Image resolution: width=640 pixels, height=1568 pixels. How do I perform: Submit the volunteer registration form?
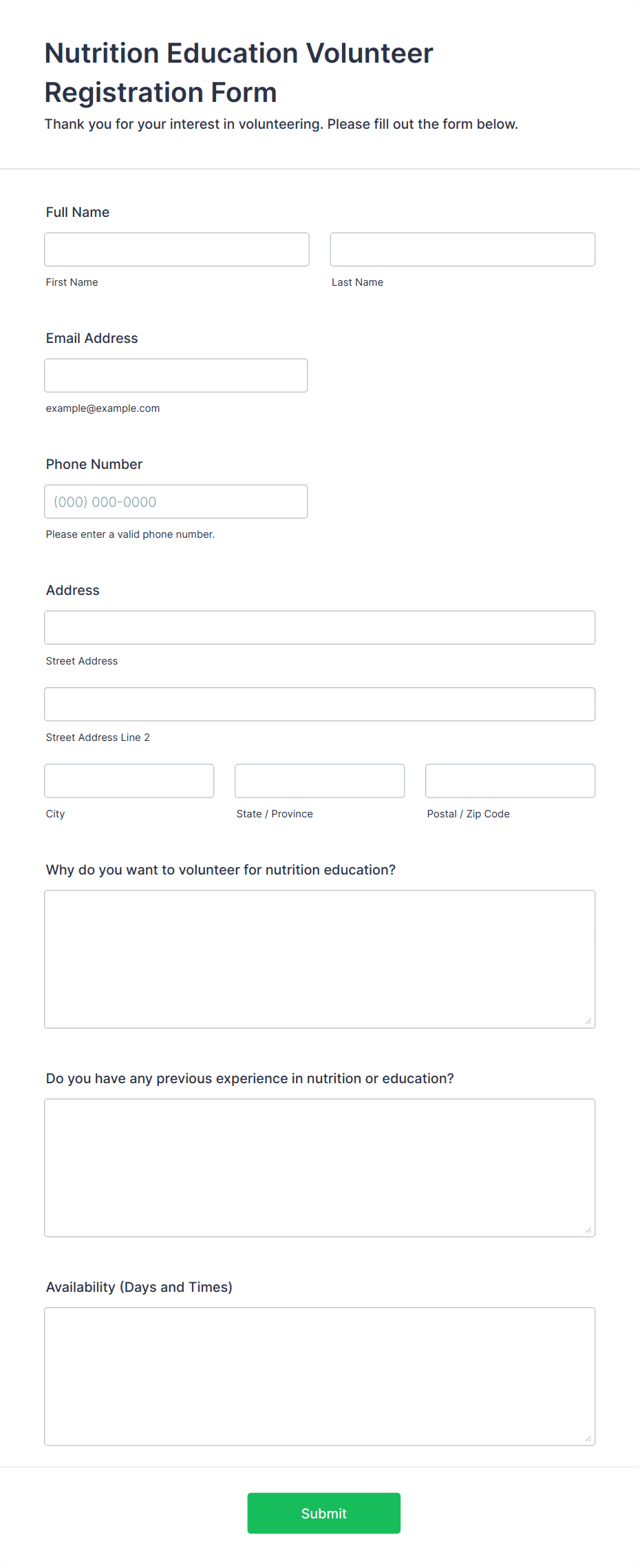pyautogui.click(x=324, y=1513)
